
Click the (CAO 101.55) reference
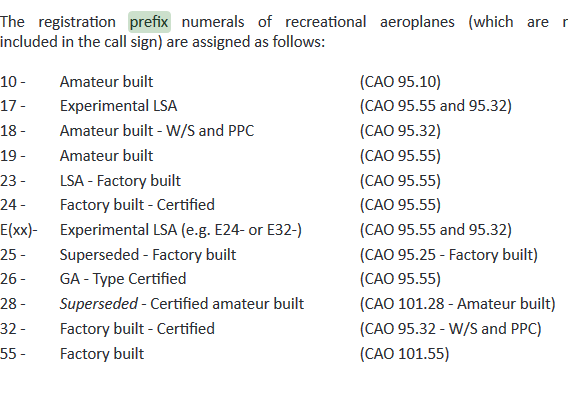[x=405, y=354]
